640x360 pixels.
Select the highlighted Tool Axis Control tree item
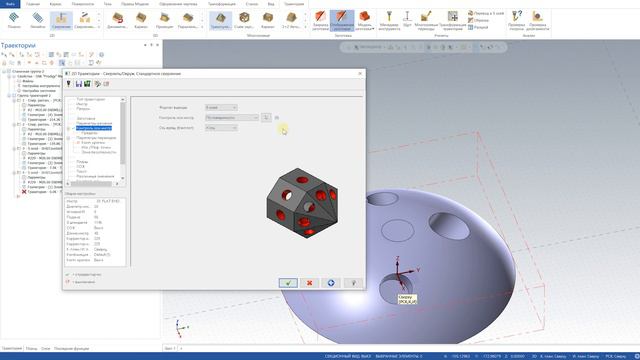(94, 128)
